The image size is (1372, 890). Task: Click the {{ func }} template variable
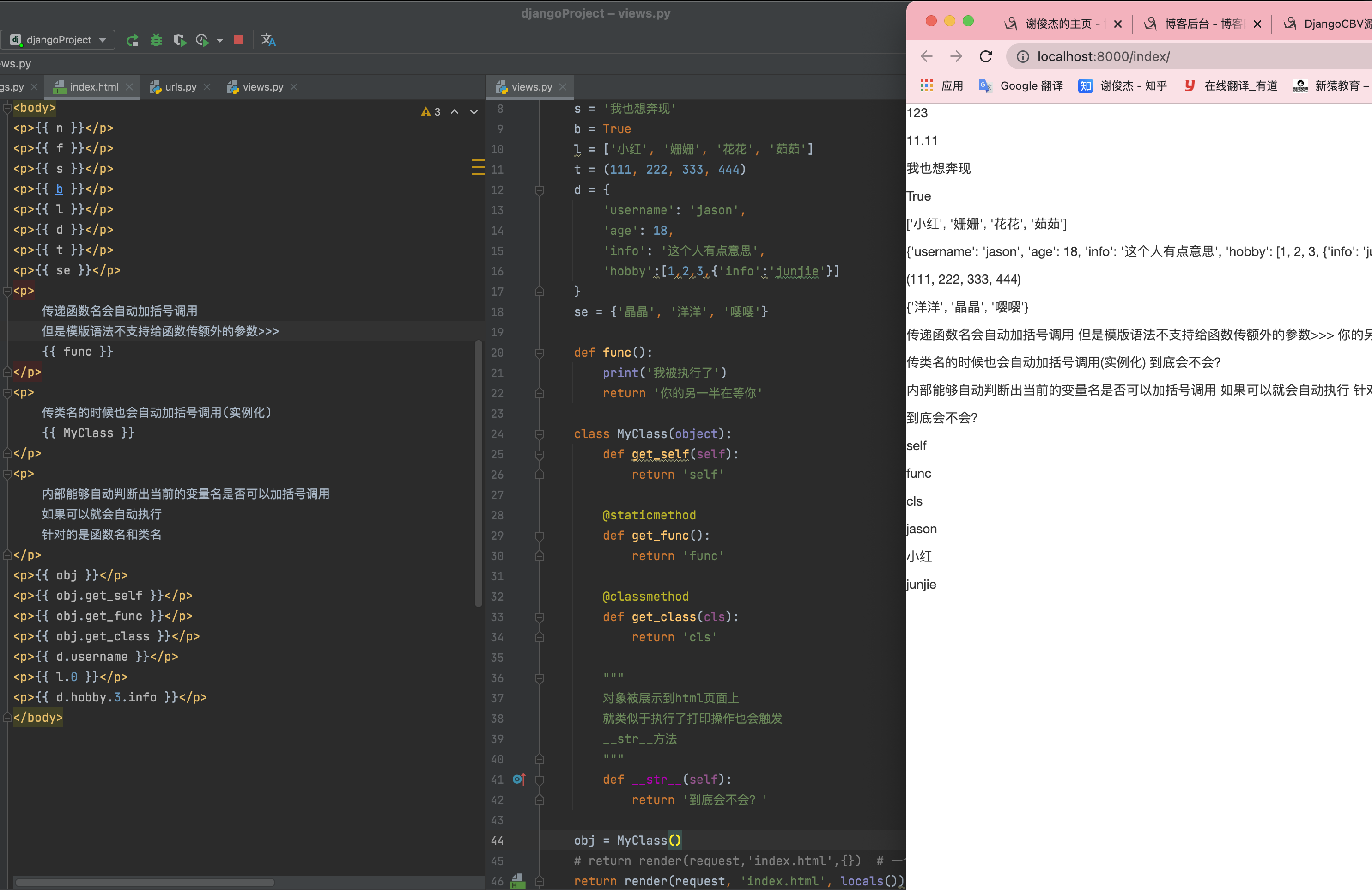coord(77,352)
